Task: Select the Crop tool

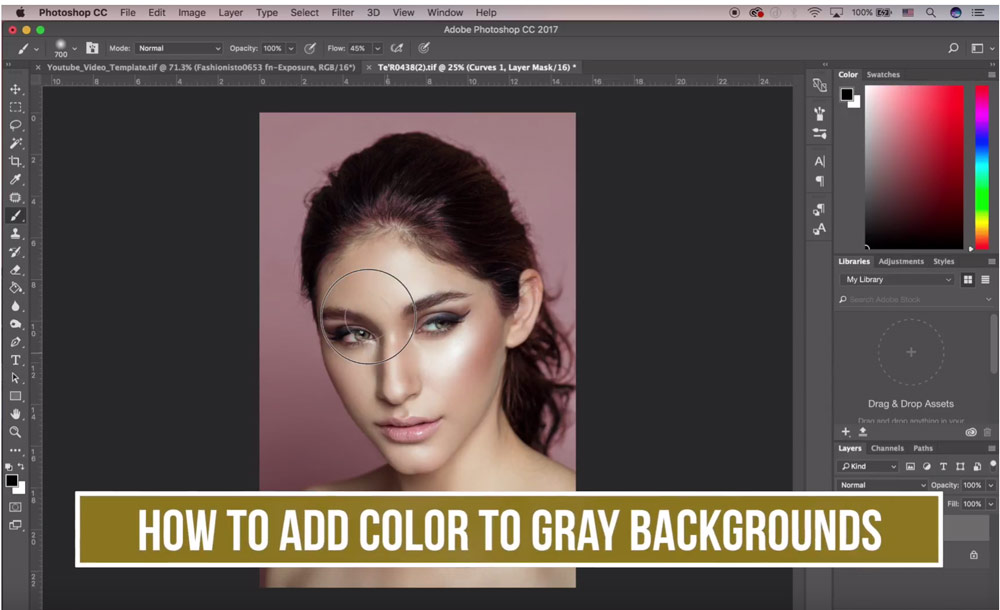Action: pos(16,159)
